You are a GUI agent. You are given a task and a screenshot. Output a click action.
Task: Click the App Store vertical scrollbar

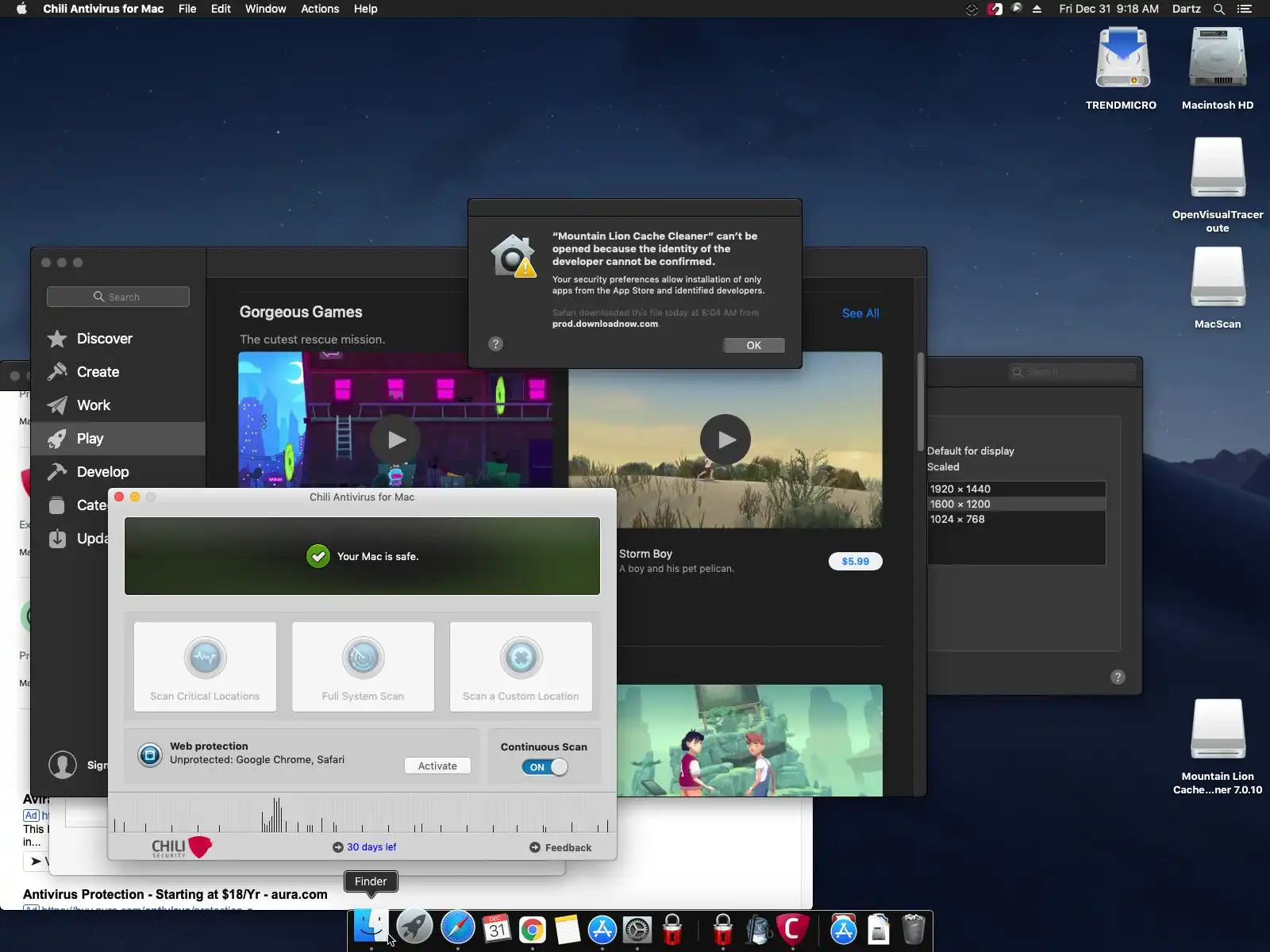click(920, 401)
